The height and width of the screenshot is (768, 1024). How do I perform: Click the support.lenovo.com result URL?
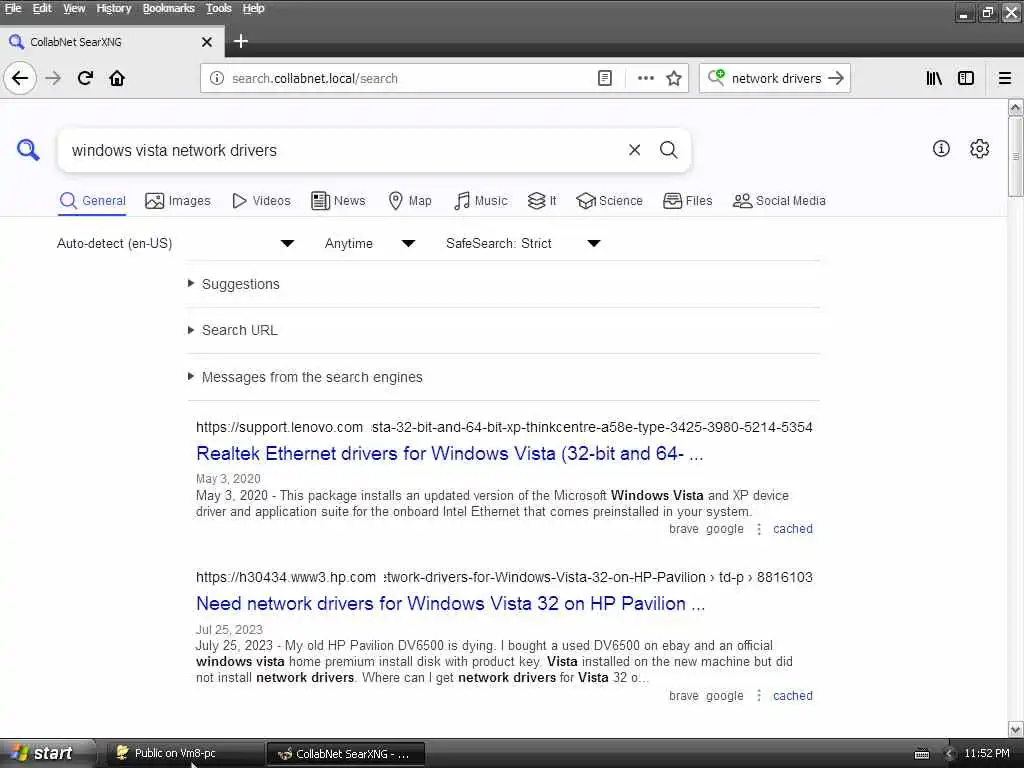tap(504, 427)
